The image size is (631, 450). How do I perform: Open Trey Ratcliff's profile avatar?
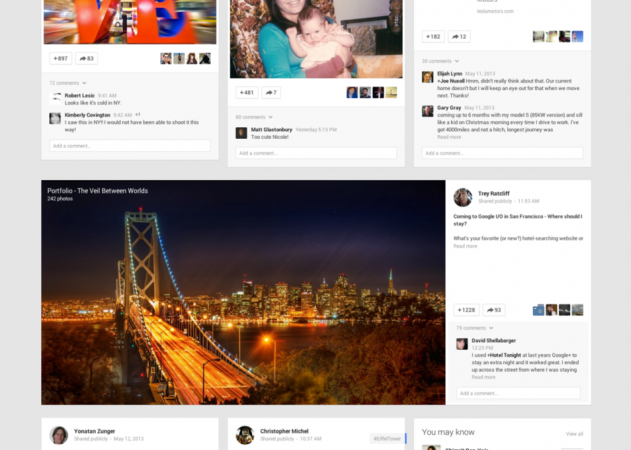tap(463, 197)
